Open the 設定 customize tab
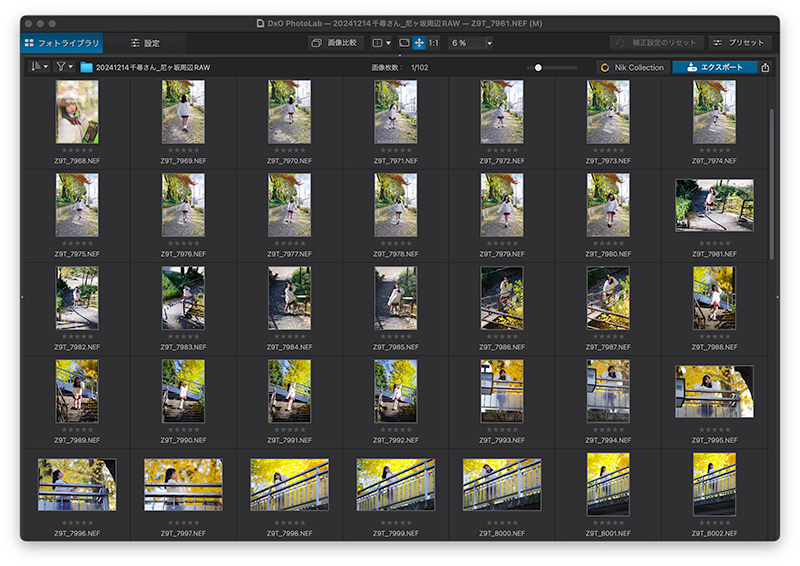The height and width of the screenshot is (566, 800). pos(145,43)
